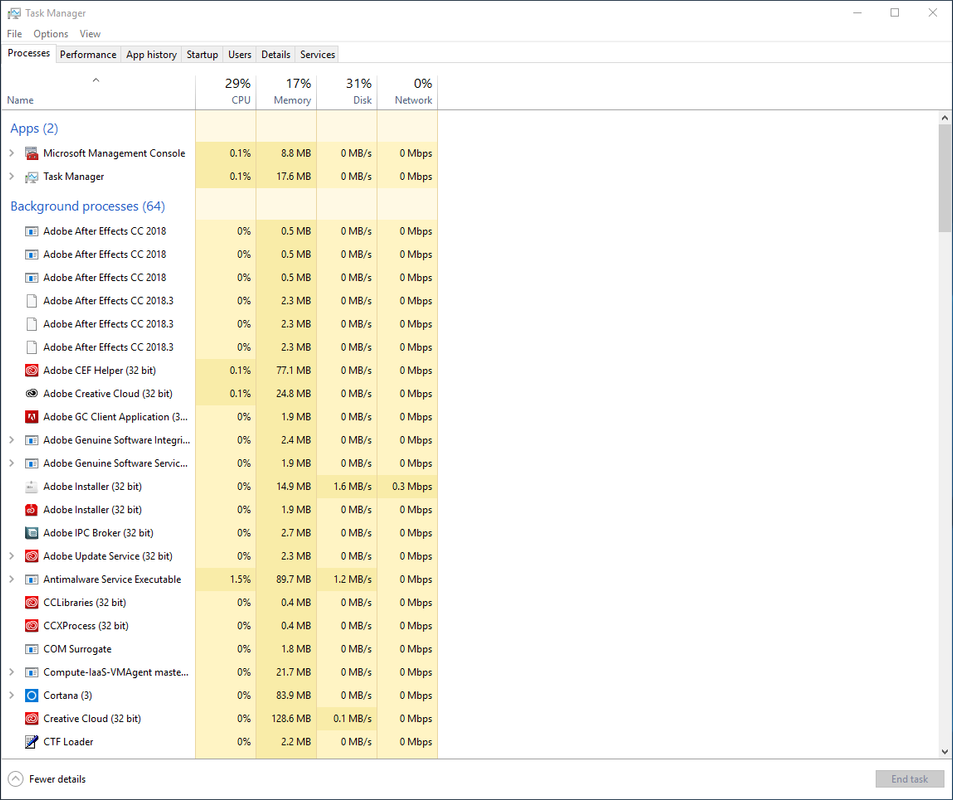Switch to the Services tab
Image resolution: width=953 pixels, height=800 pixels.
[317, 55]
